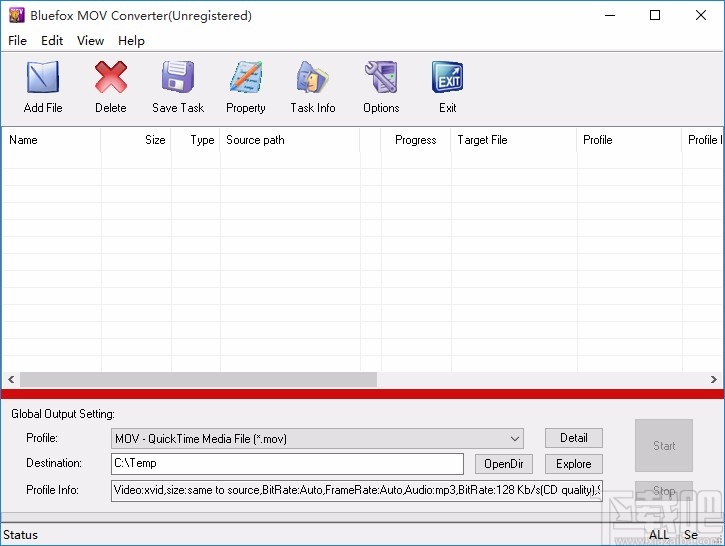Click the Progress column header
Viewport: 725px width, 546px height.
[x=415, y=140]
